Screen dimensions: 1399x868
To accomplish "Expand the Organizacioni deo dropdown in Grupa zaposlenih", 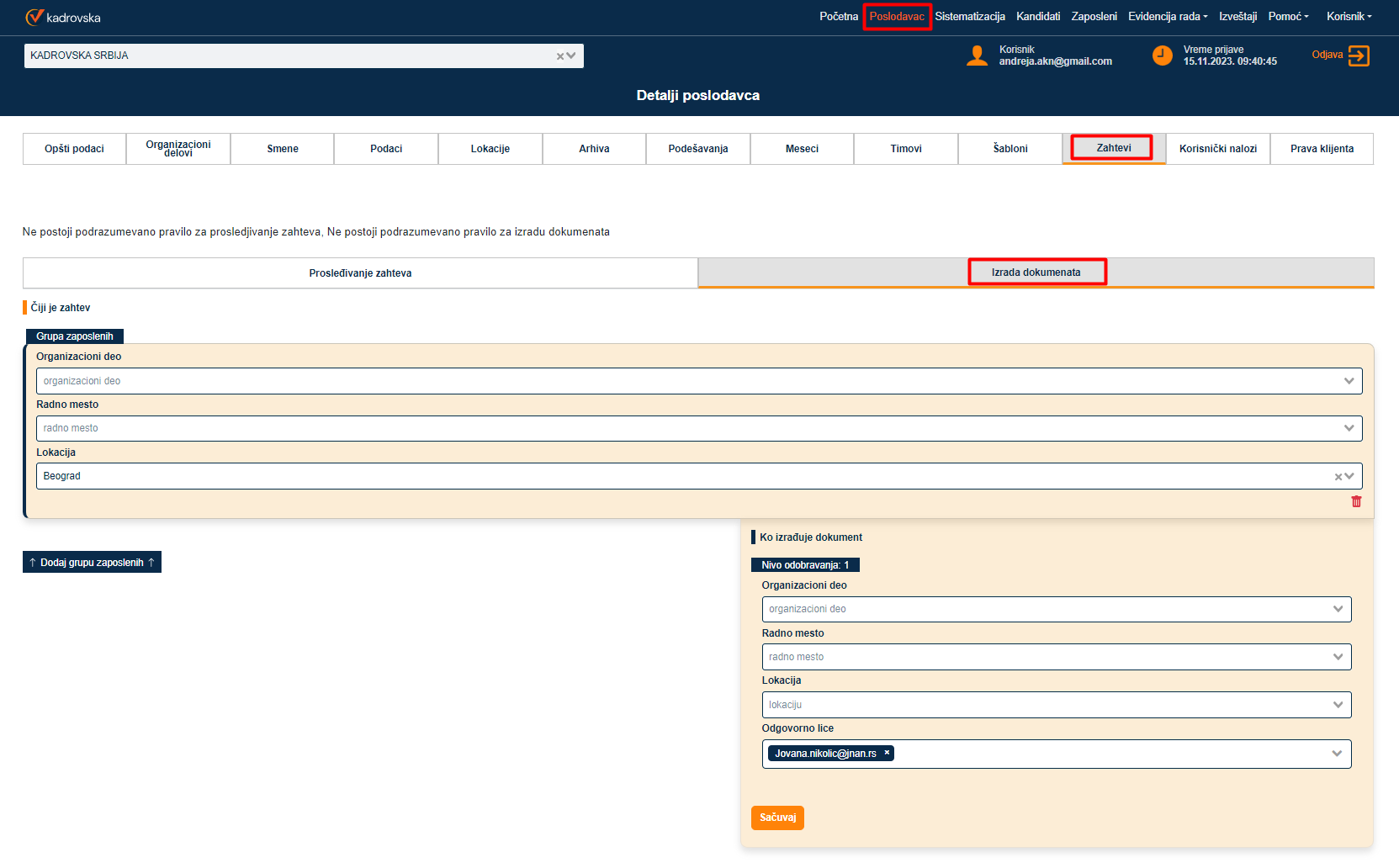I will tap(1349, 381).
